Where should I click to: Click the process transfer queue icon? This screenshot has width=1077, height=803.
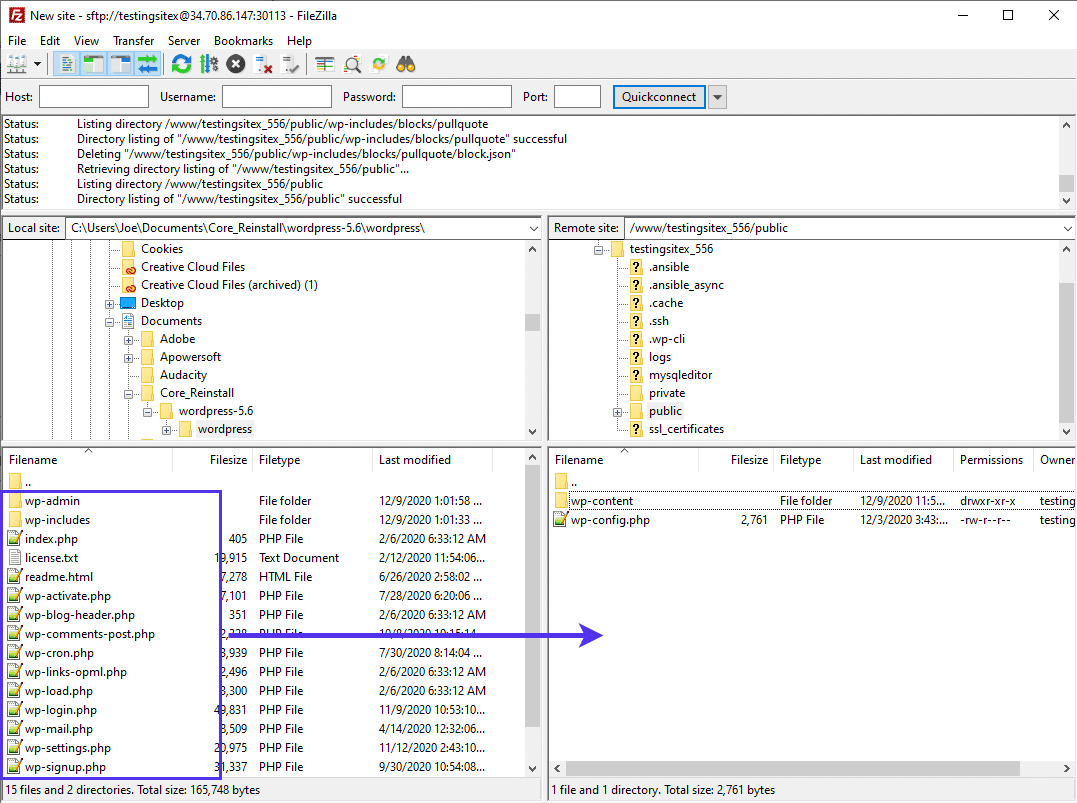[208, 64]
